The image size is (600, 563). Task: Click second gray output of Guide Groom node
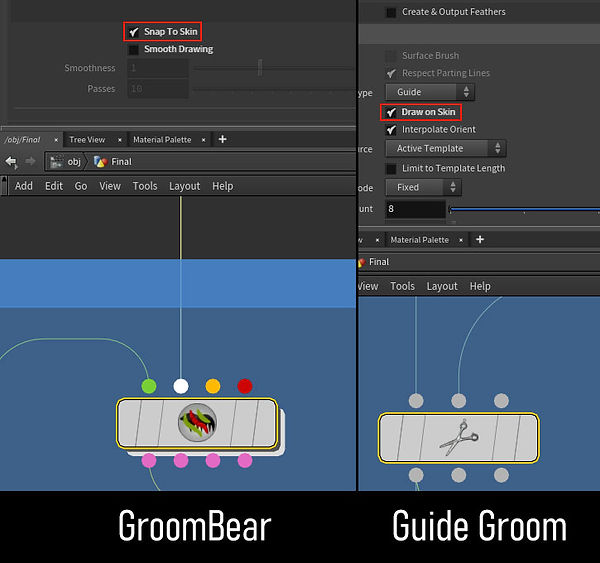(x=459, y=475)
